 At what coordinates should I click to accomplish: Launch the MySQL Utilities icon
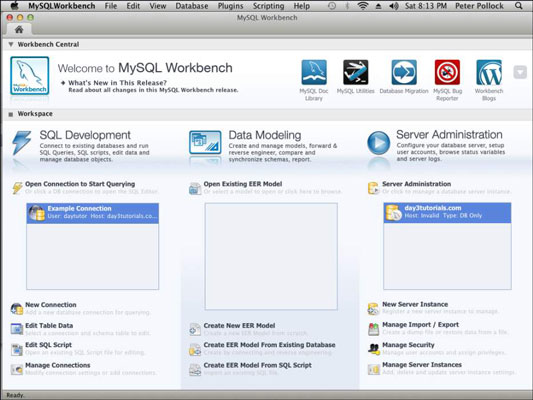point(356,72)
